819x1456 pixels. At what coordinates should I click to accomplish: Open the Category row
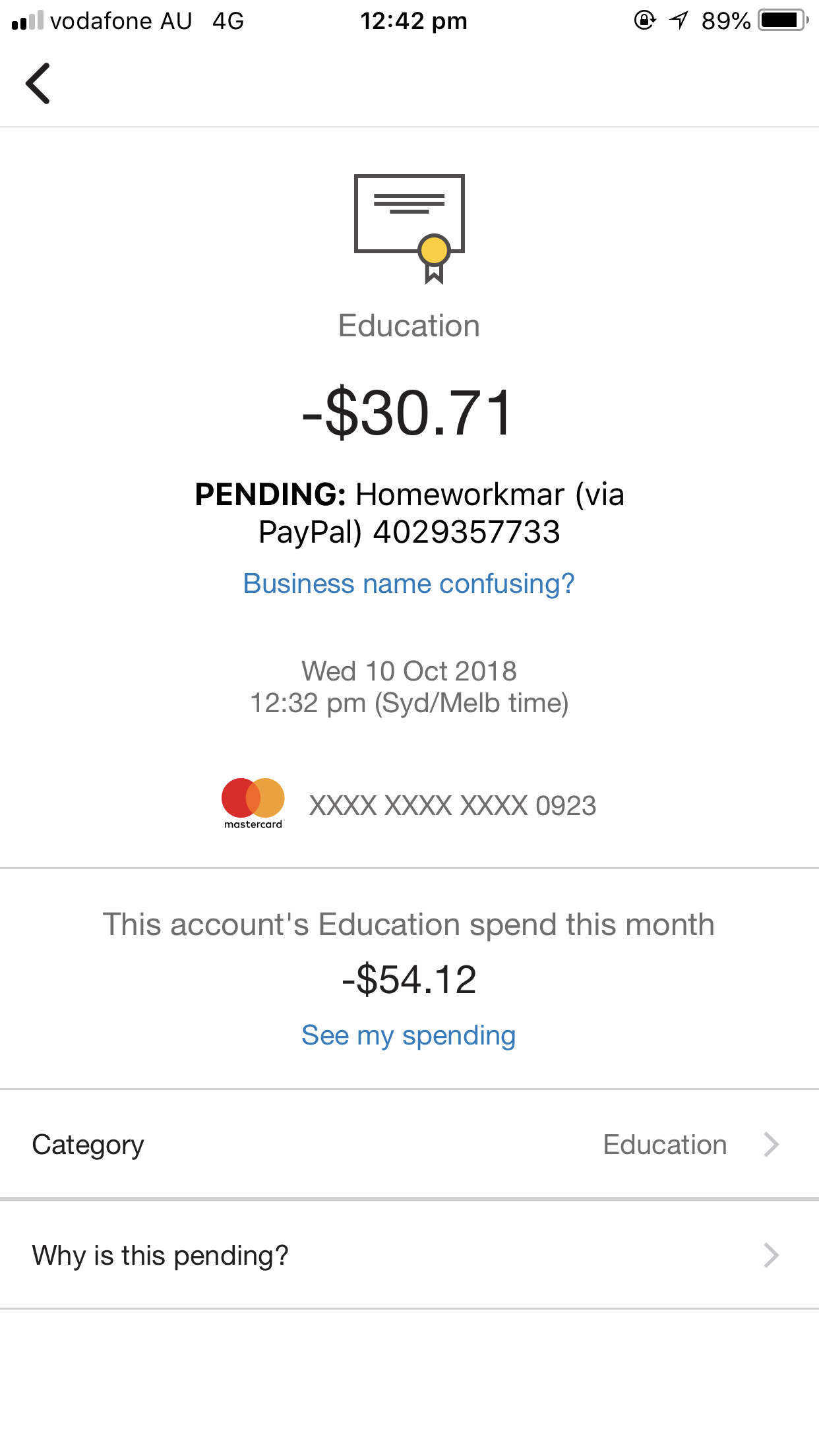(409, 1144)
